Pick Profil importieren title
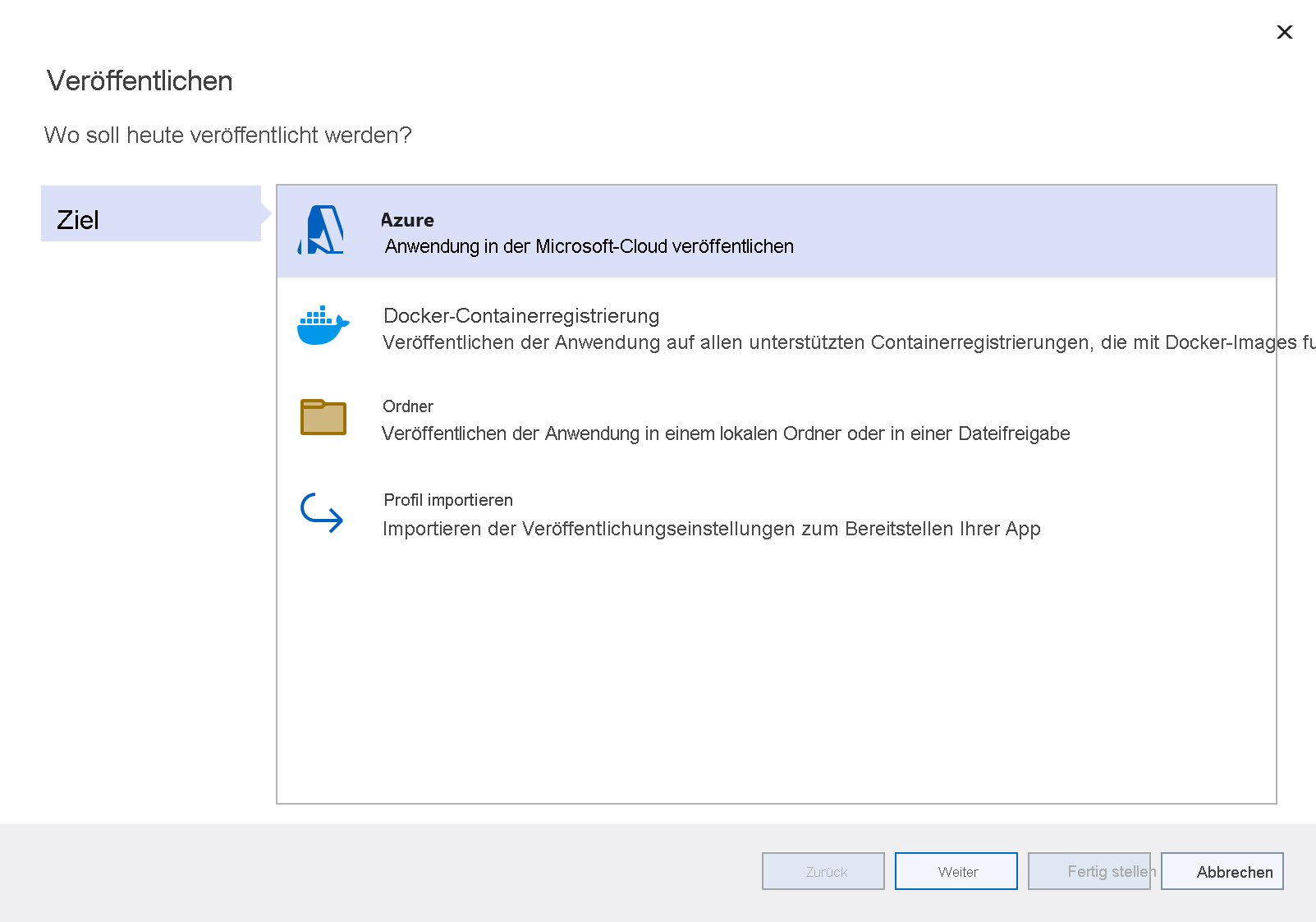 (448, 500)
